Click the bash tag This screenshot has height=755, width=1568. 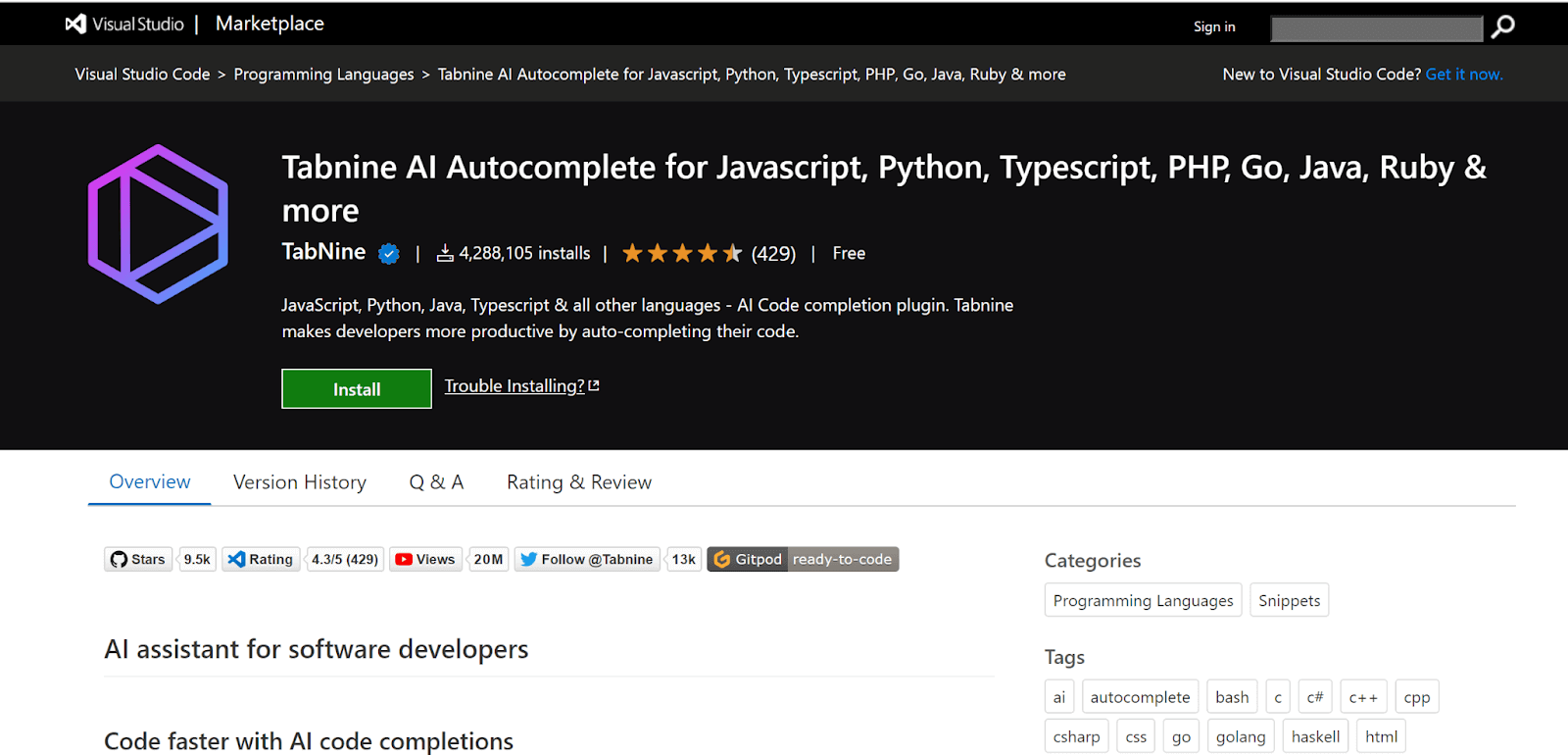click(1232, 696)
